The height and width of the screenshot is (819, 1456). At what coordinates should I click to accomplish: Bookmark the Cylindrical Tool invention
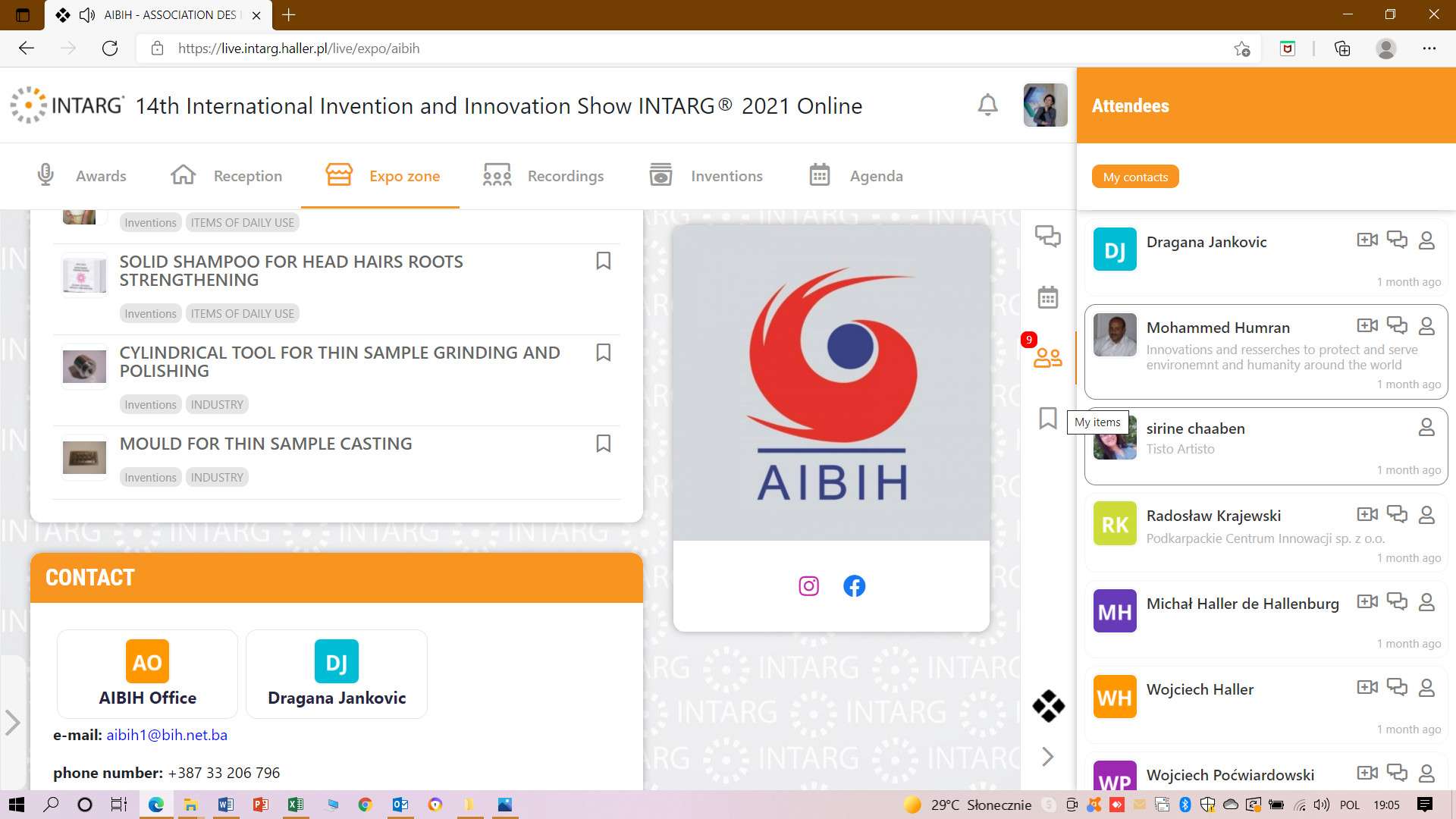[x=604, y=352]
